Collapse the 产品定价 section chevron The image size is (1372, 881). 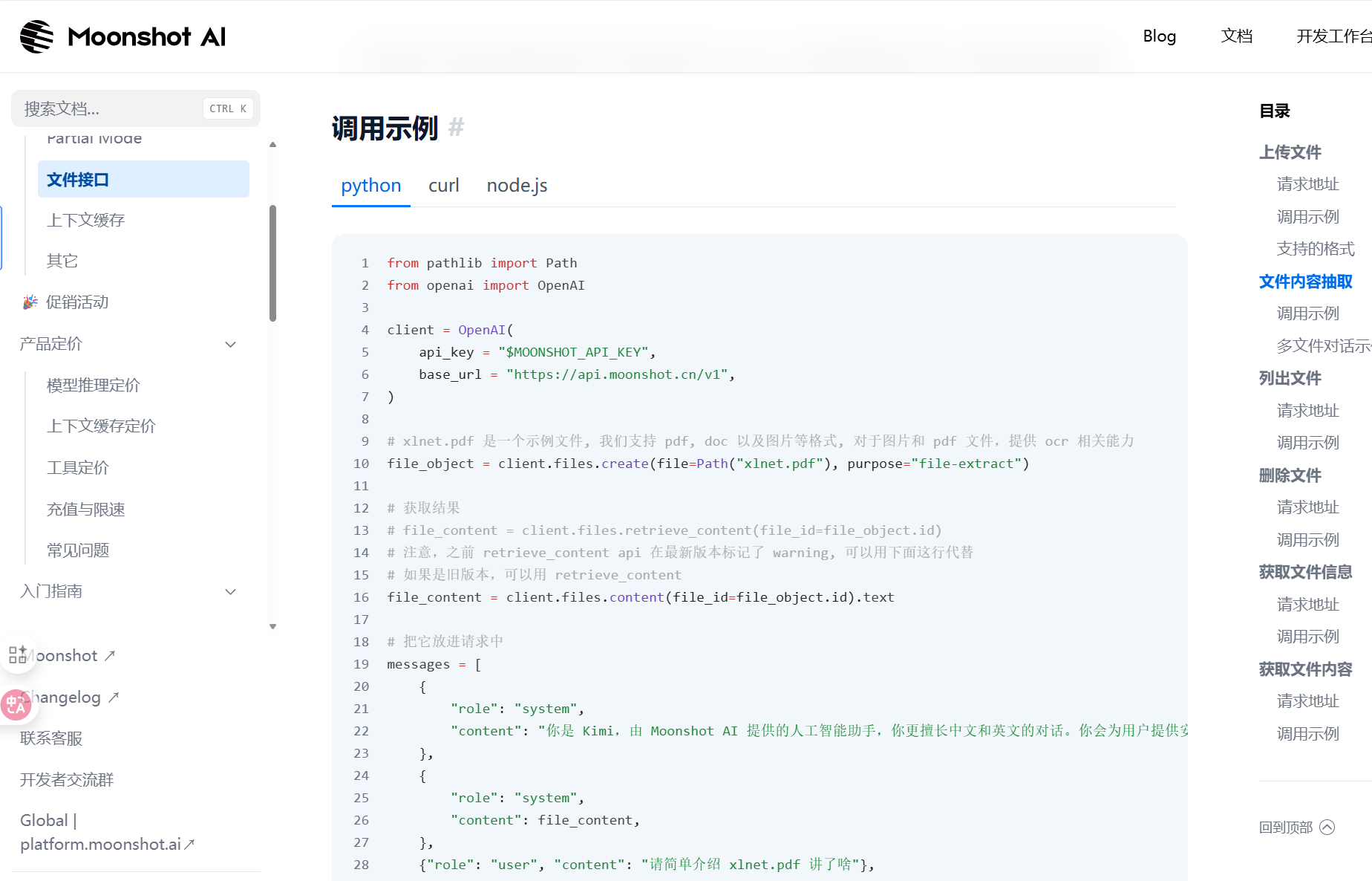(231, 344)
